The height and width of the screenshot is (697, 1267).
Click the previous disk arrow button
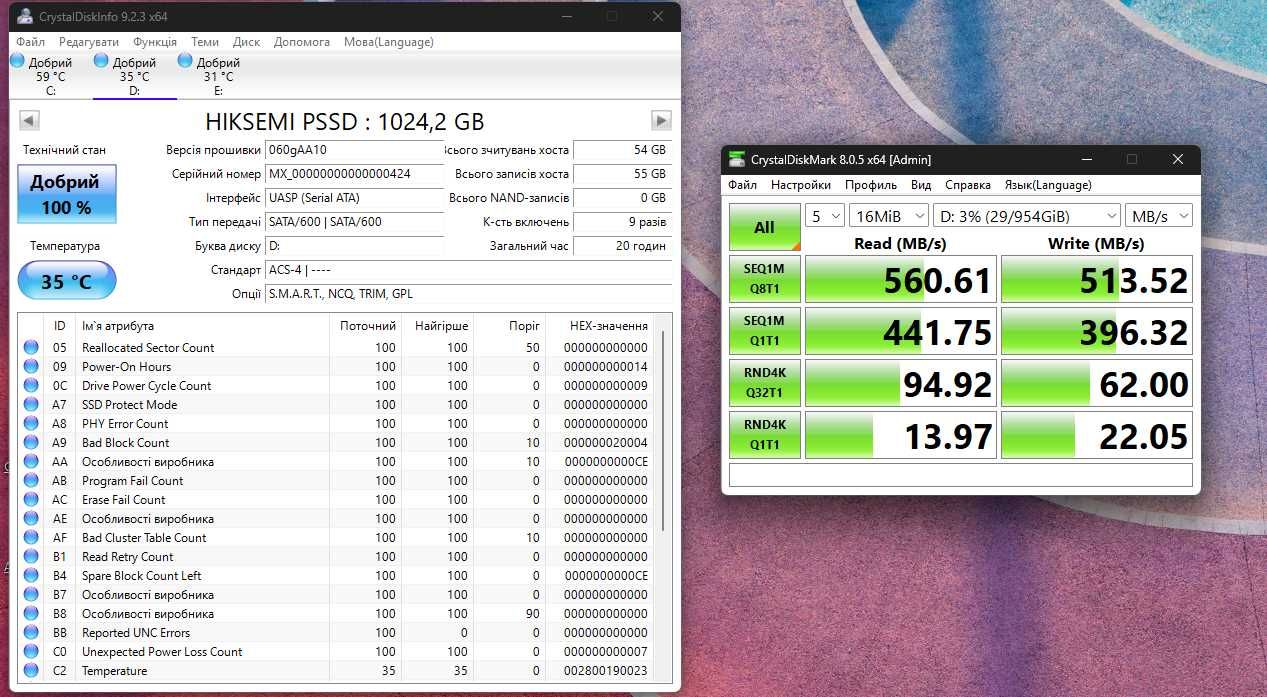(29, 121)
